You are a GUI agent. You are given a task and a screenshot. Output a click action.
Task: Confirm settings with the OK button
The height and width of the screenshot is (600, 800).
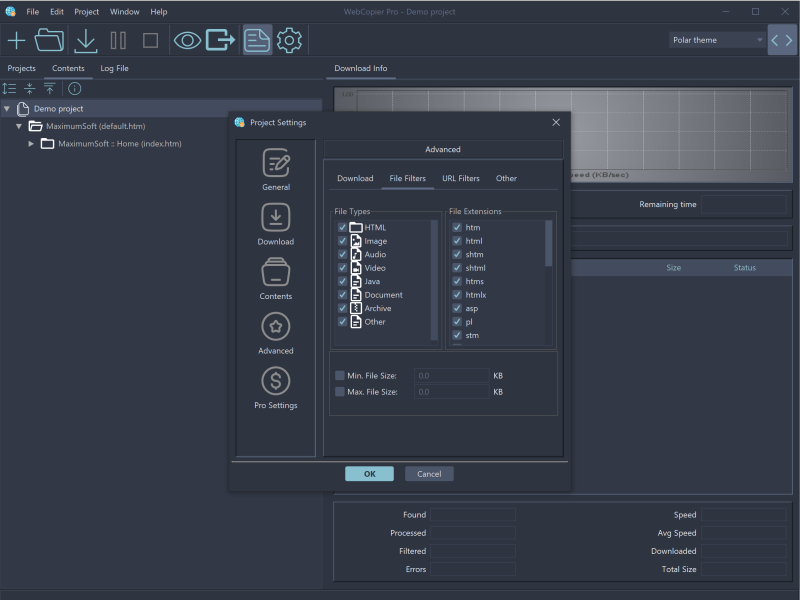369,474
